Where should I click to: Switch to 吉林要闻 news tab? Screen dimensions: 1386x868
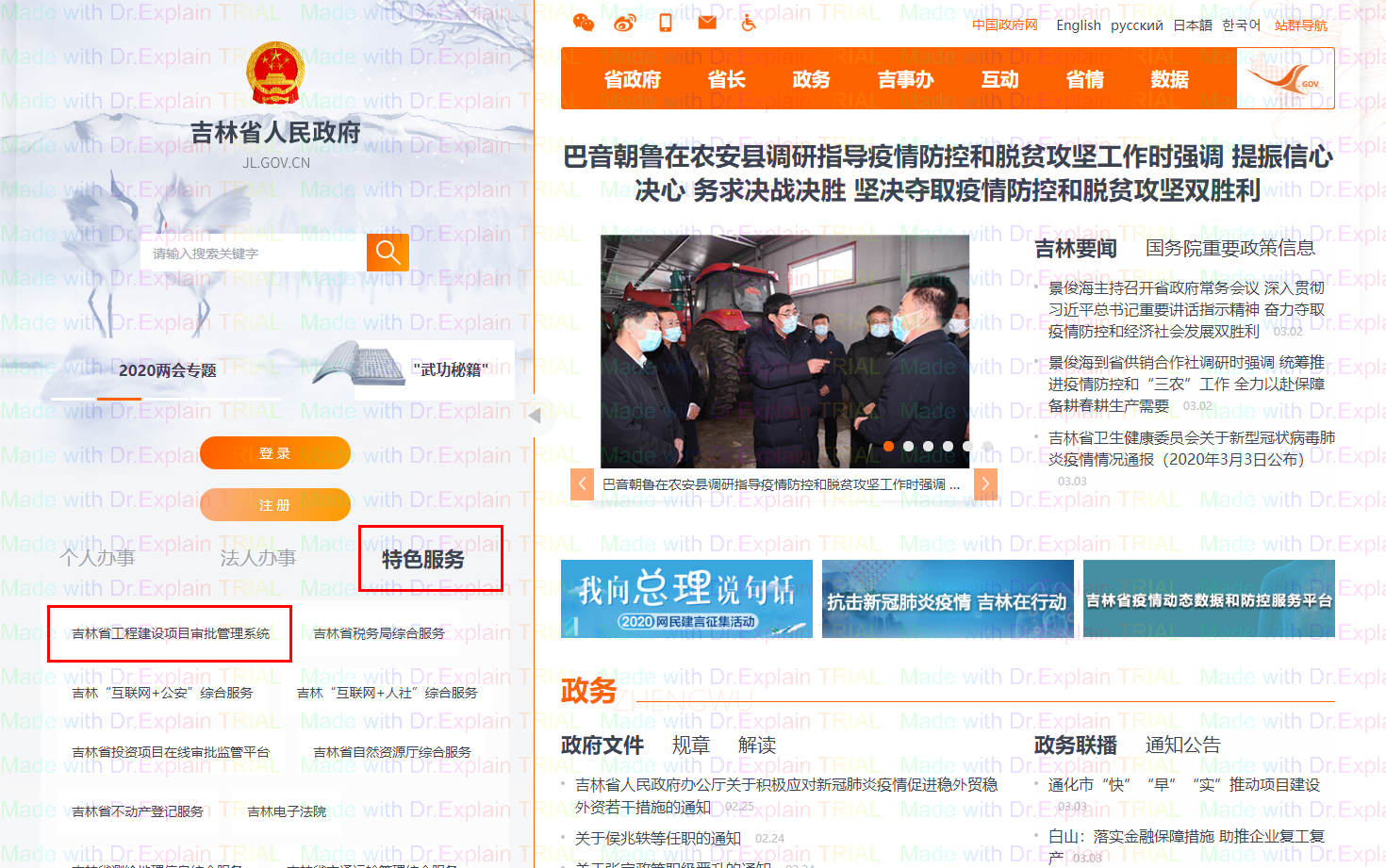(x=1076, y=248)
